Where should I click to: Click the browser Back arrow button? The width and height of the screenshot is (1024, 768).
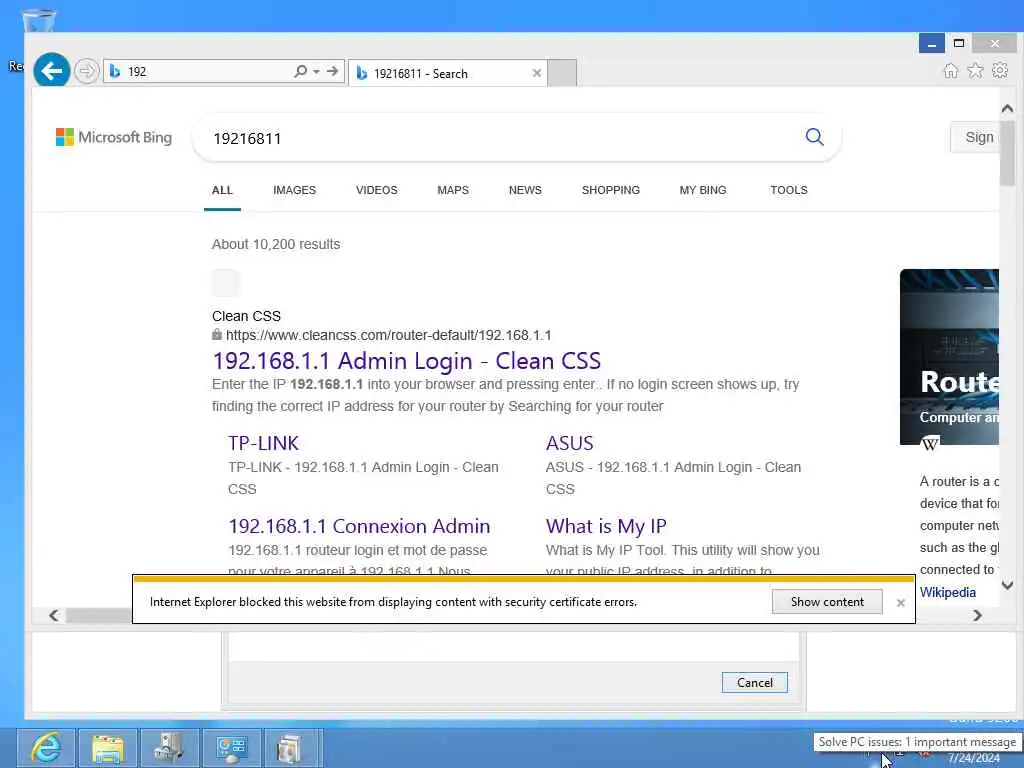52,71
